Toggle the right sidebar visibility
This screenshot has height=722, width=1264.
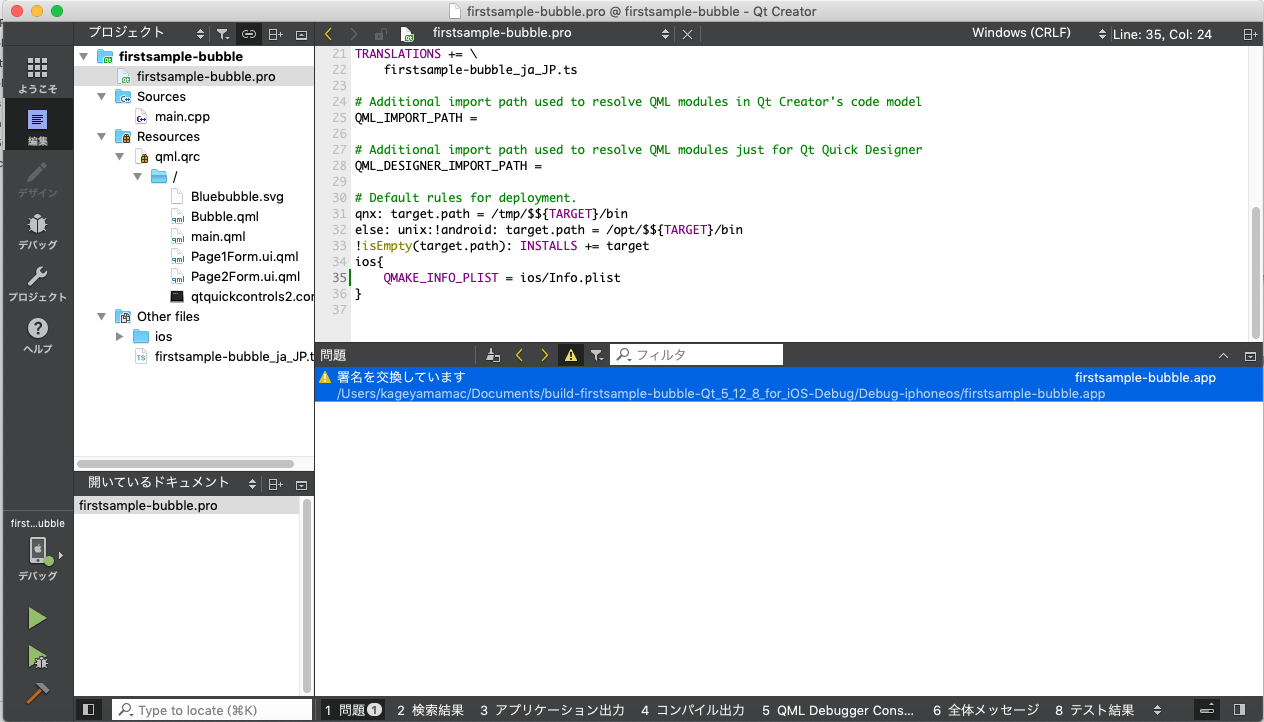(x=1240, y=710)
